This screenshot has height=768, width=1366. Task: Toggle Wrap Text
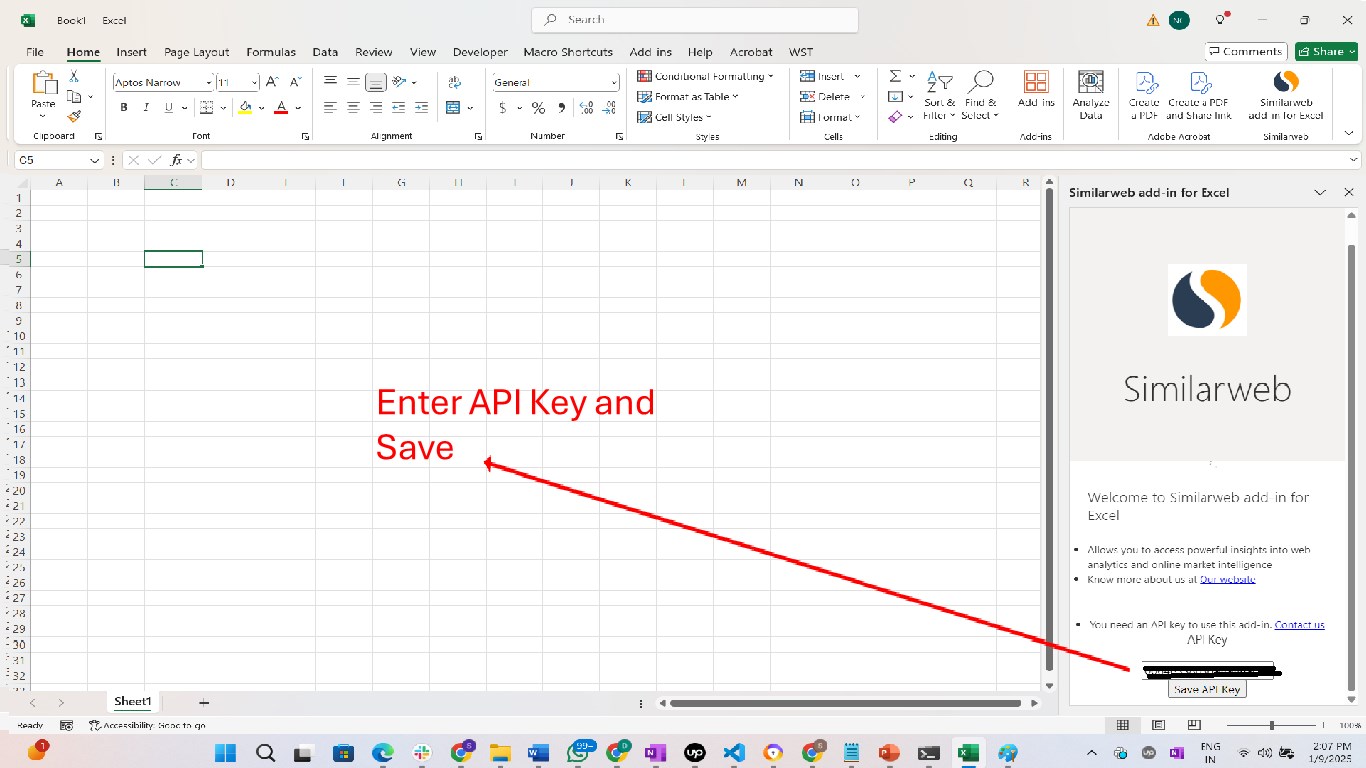(x=455, y=82)
